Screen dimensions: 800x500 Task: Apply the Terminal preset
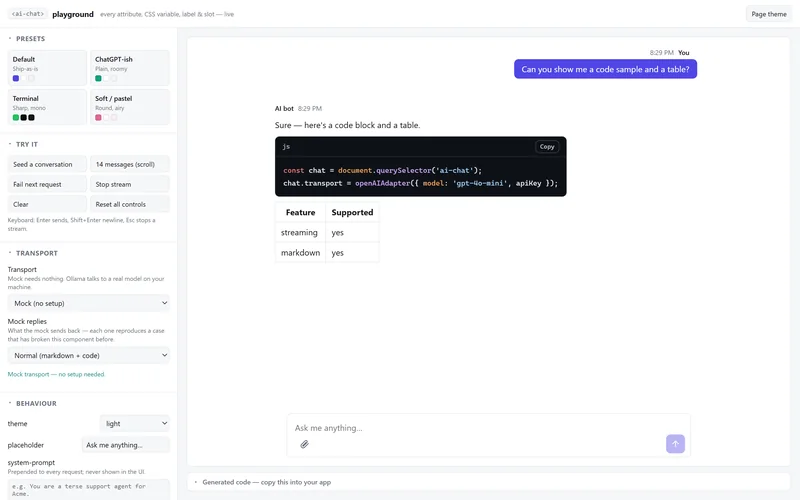(x=47, y=107)
